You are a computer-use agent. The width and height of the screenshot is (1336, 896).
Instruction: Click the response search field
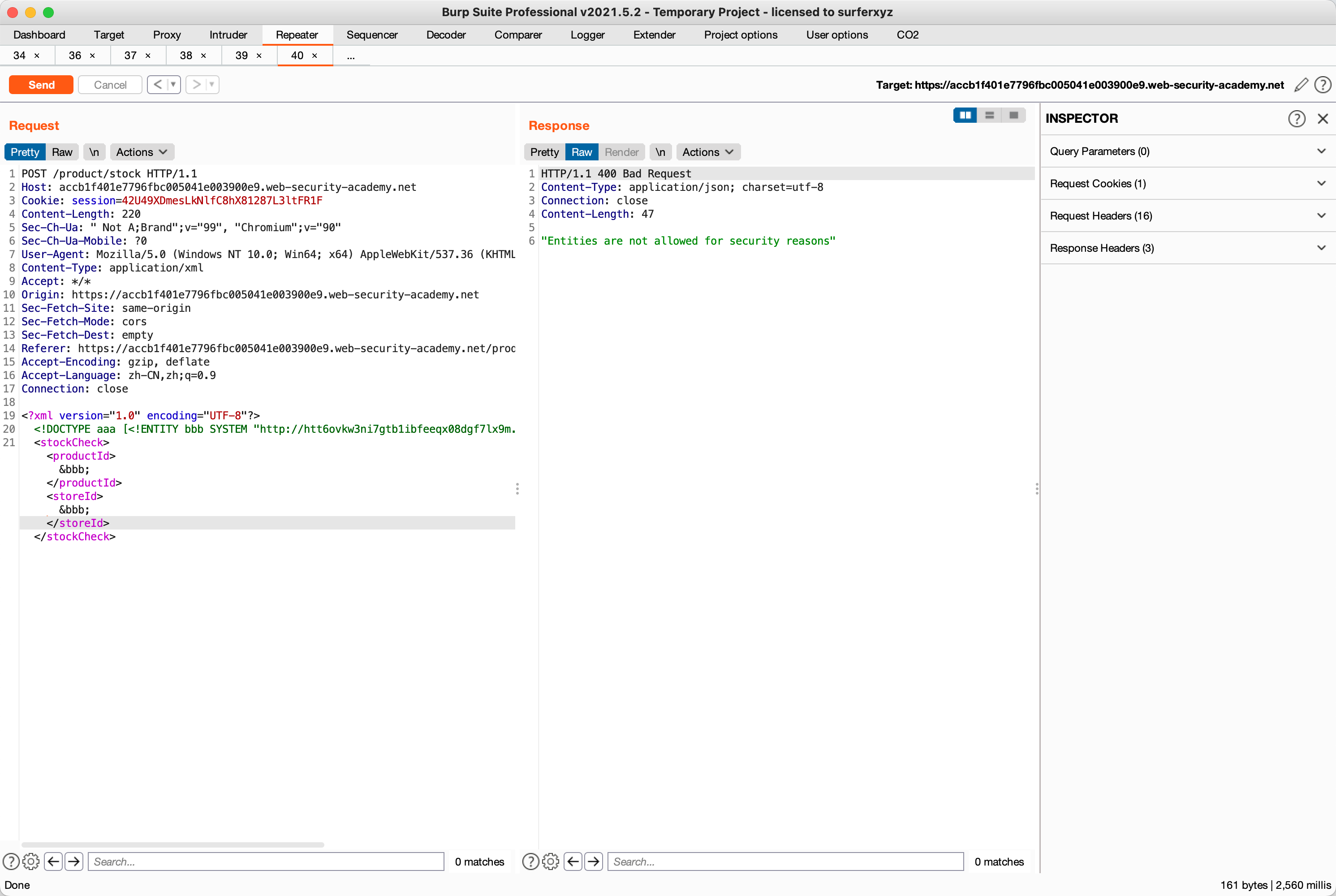[x=786, y=861]
